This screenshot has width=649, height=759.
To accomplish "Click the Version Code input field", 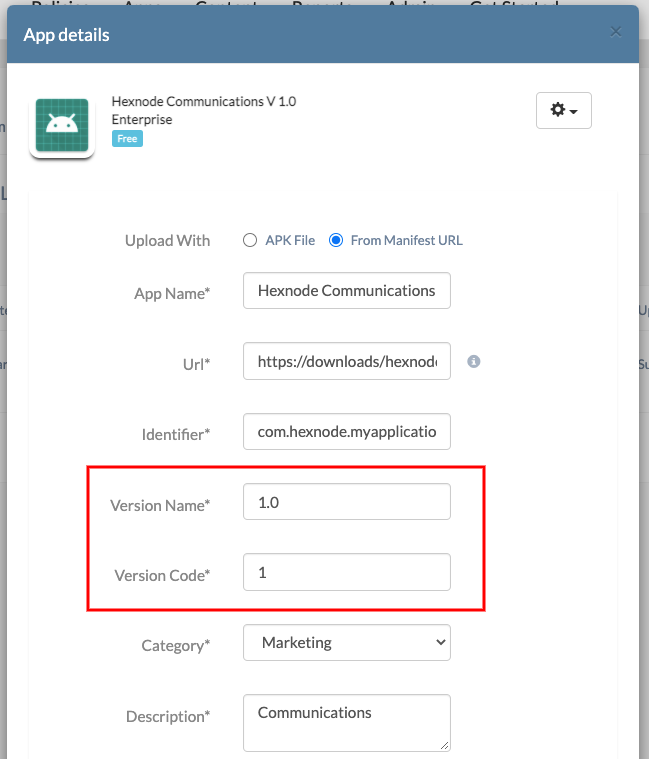I will (x=347, y=572).
